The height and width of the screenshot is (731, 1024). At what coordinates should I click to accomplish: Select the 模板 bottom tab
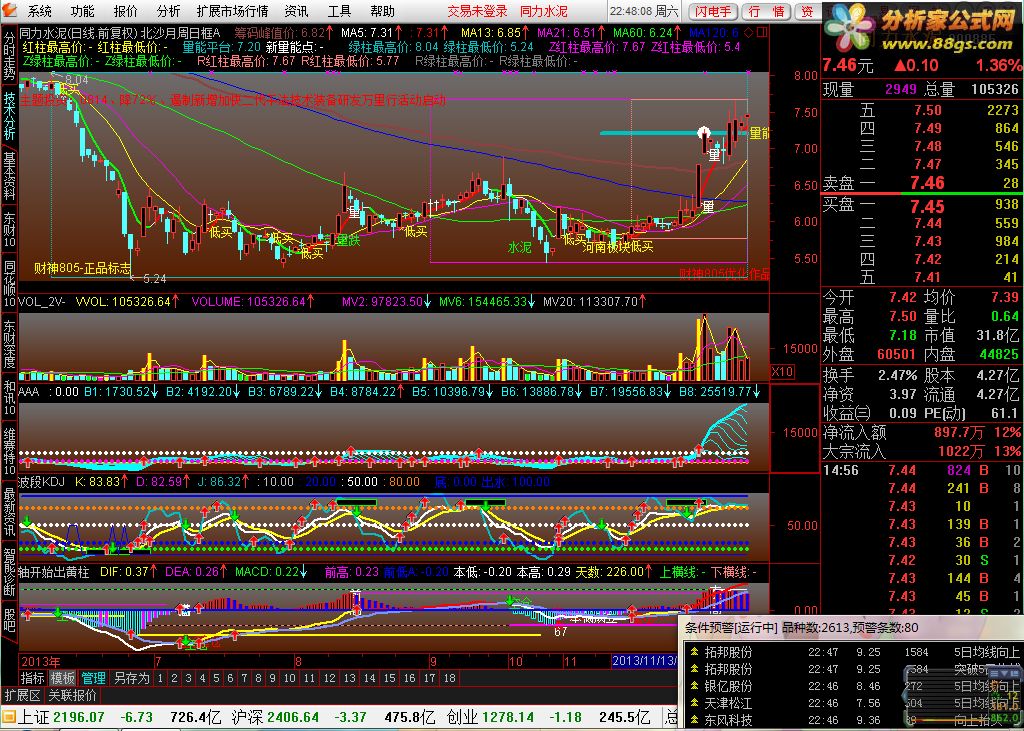point(63,678)
